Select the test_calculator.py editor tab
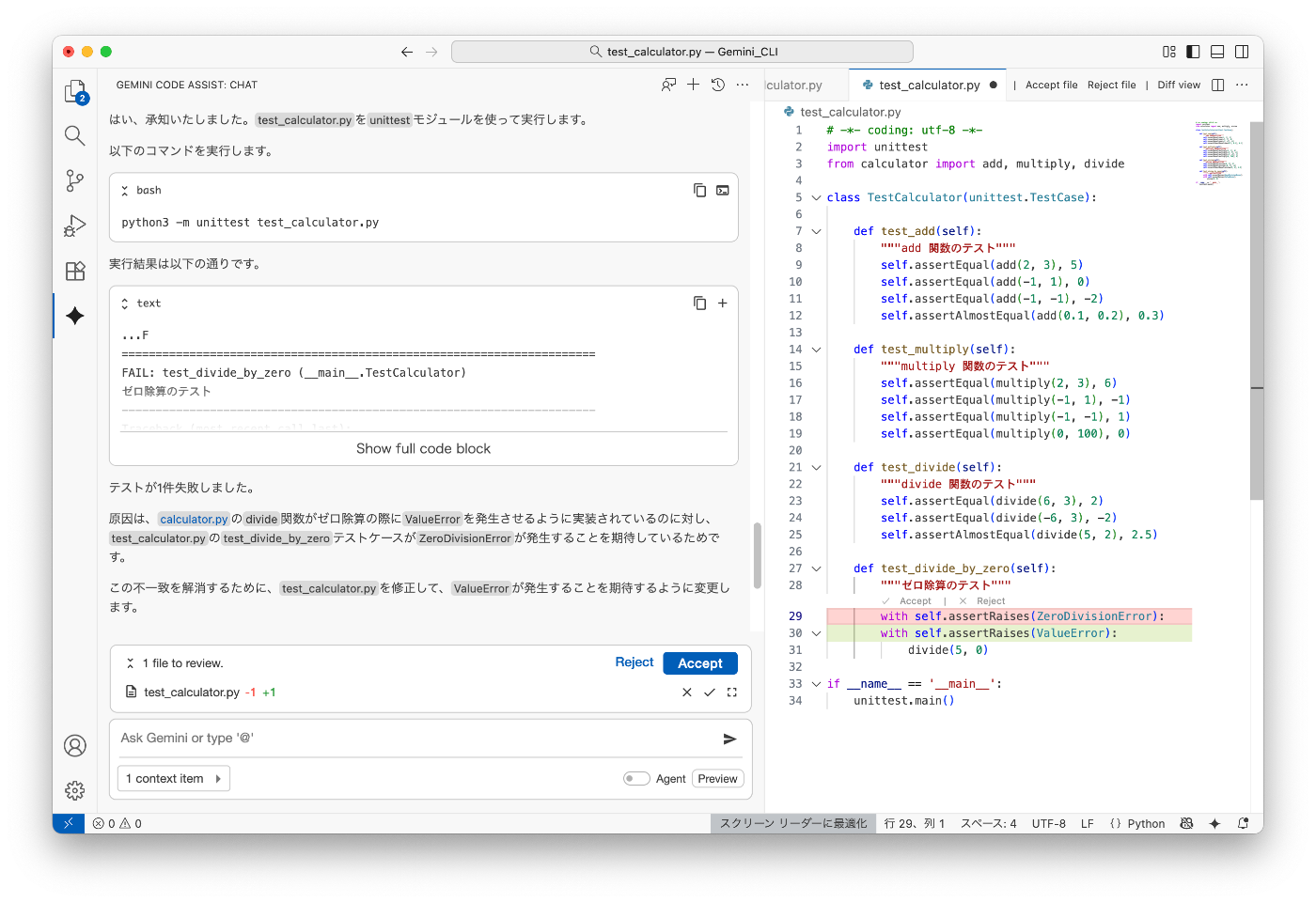 click(927, 85)
